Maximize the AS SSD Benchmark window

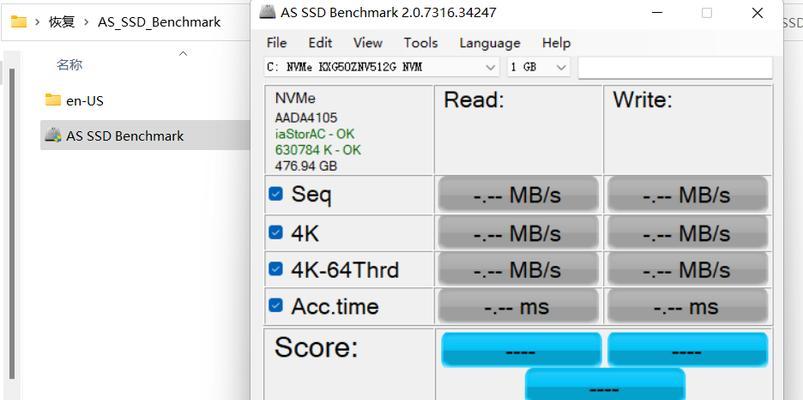coord(707,13)
